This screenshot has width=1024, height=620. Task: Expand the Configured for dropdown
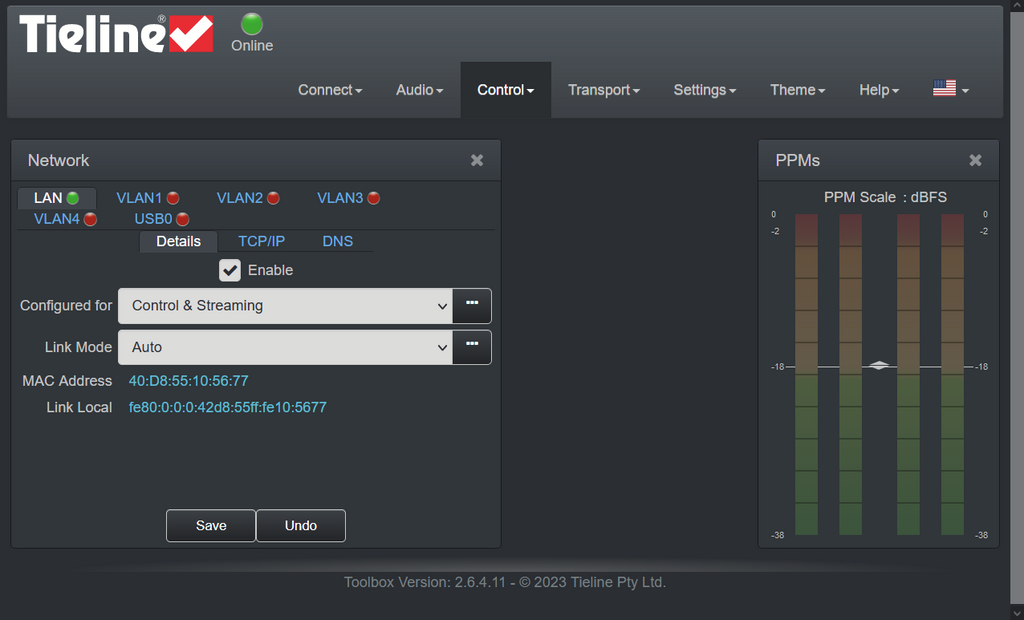tap(286, 306)
